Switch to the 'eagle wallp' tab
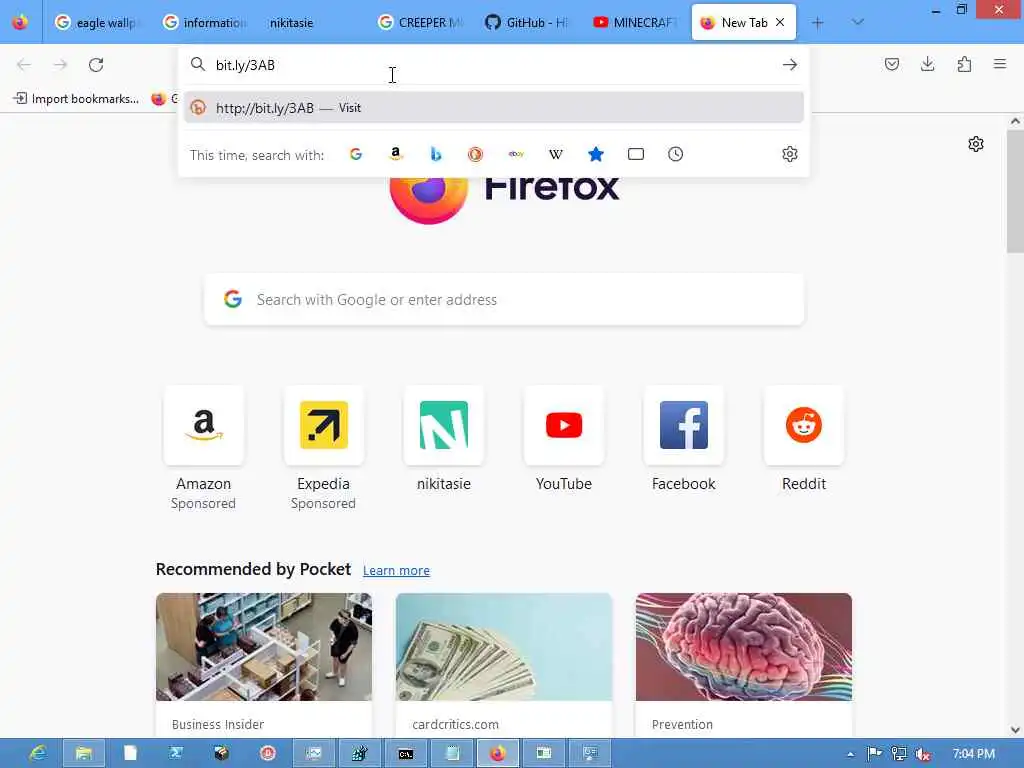1024x768 pixels. tap(97, 22)
